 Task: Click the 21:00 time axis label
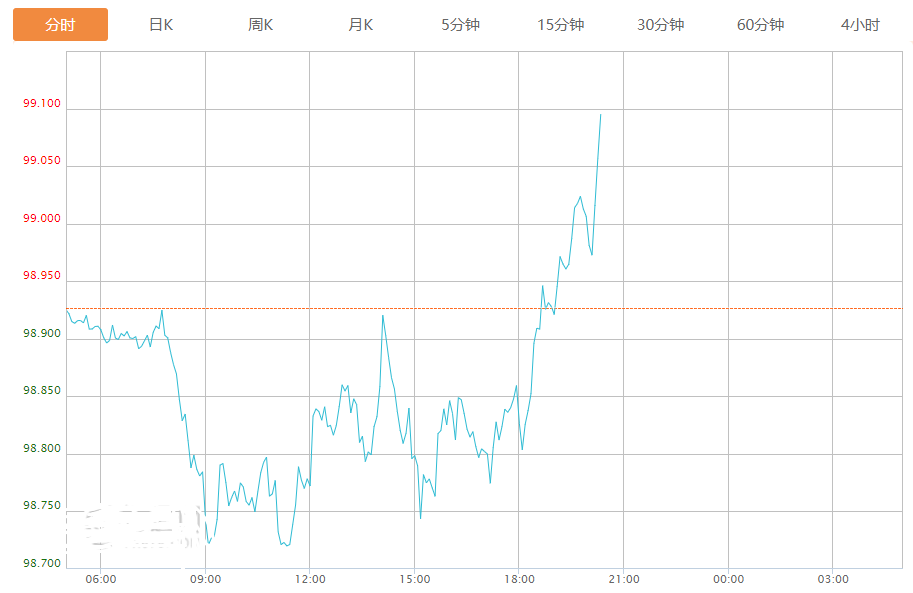[623, 579]
